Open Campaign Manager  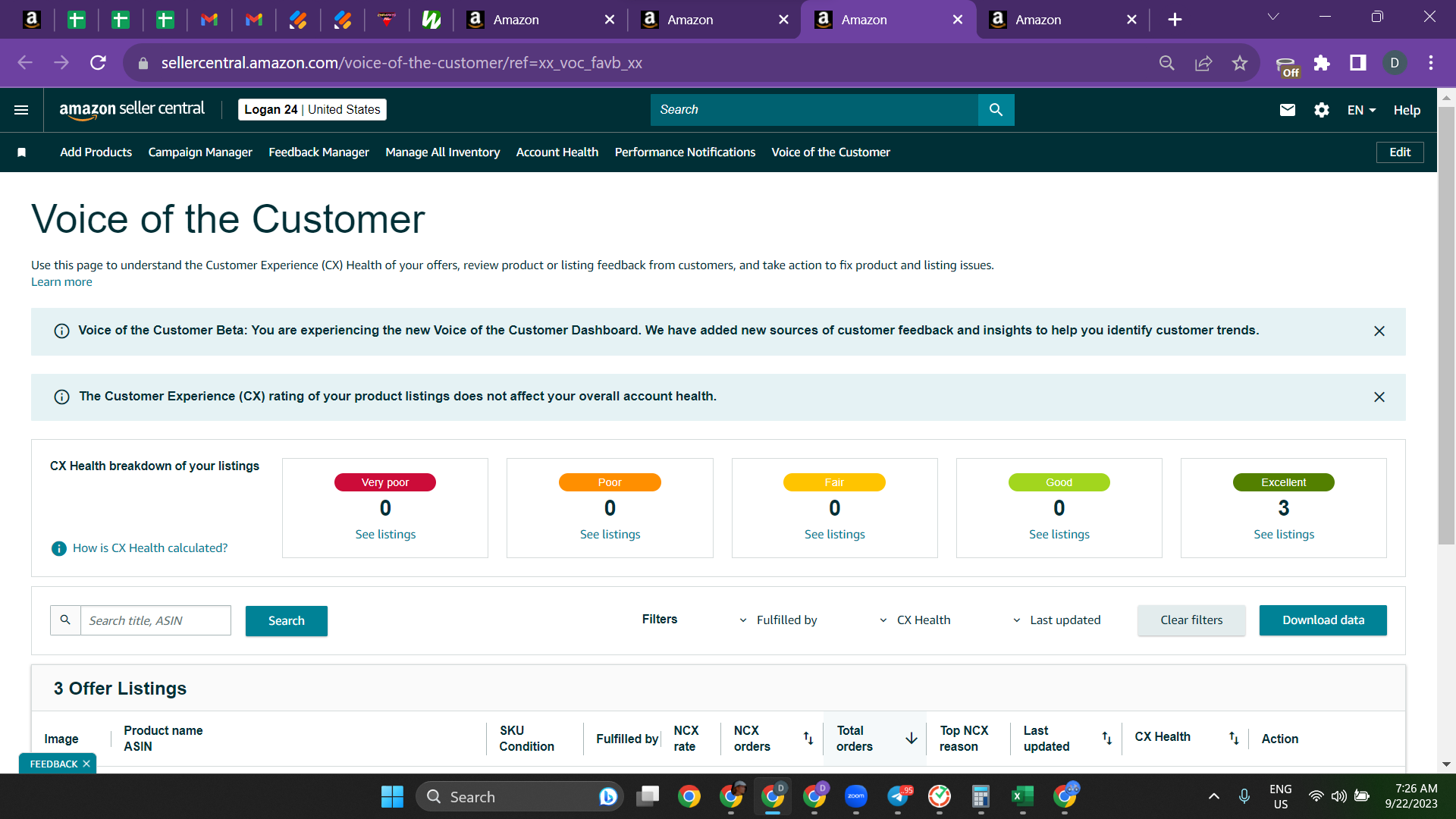point(200,152)
